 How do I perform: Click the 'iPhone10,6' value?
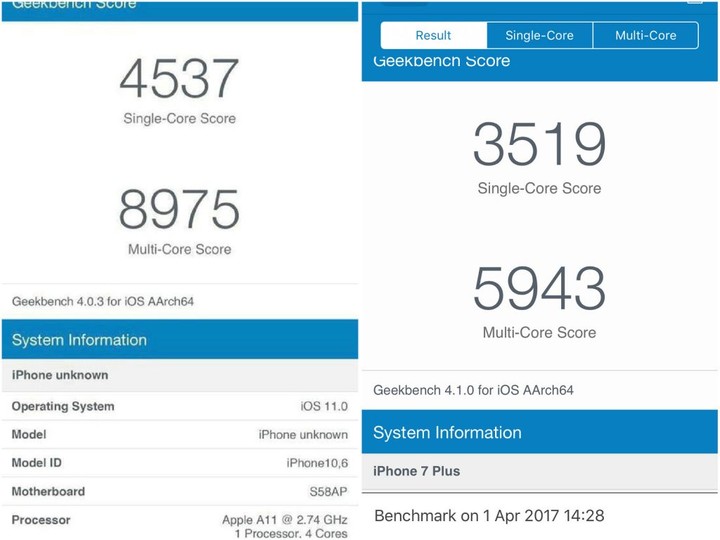coord(317,463)
